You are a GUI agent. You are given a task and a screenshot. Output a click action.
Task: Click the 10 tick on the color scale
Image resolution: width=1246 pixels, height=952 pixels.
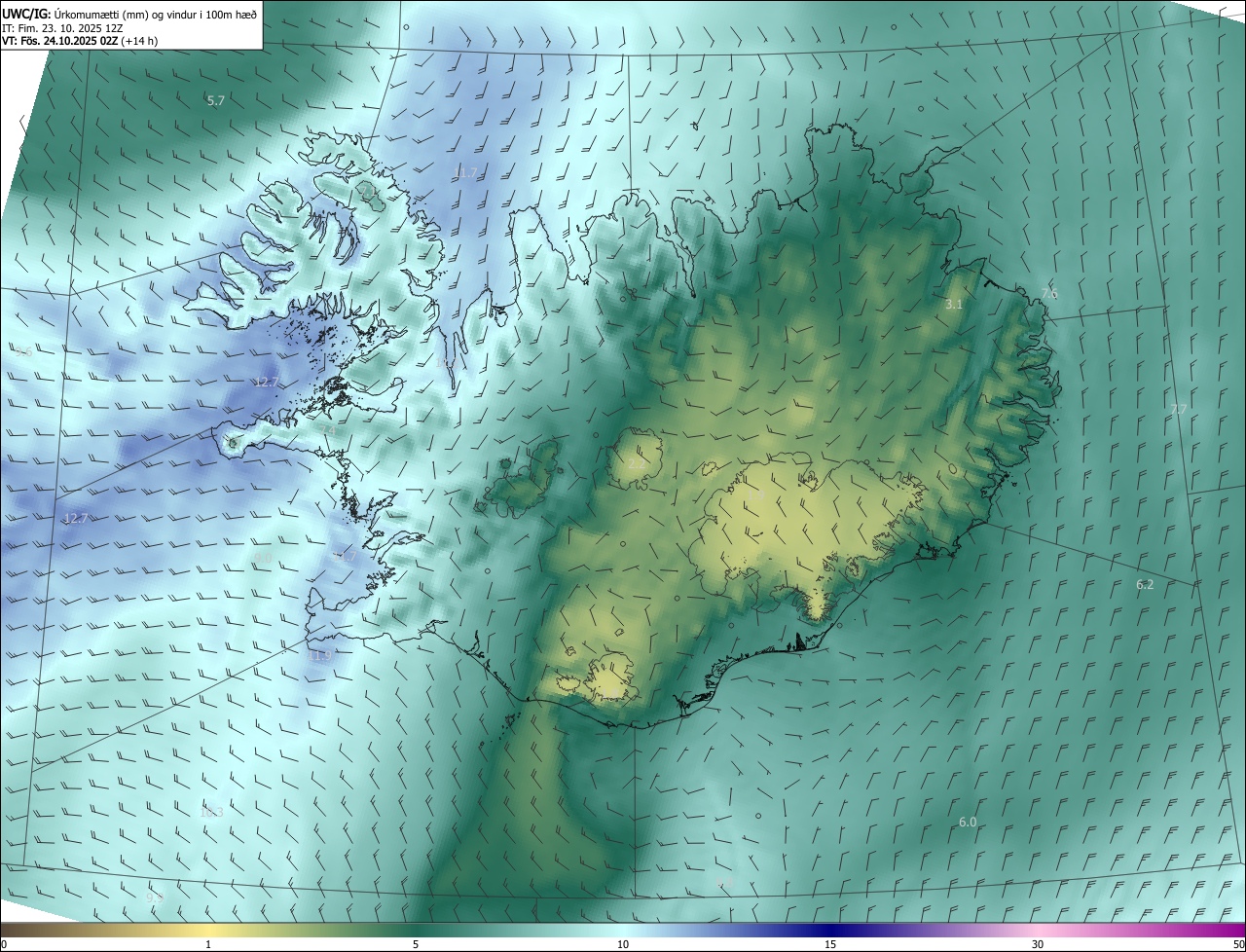click(x=623, y=944)
